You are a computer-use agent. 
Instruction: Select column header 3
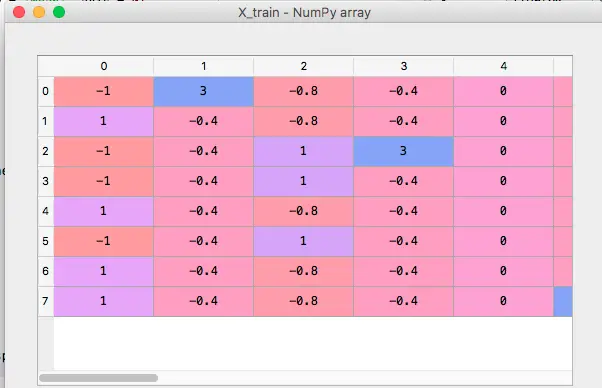pyautogui.click(x=404, y=66)
